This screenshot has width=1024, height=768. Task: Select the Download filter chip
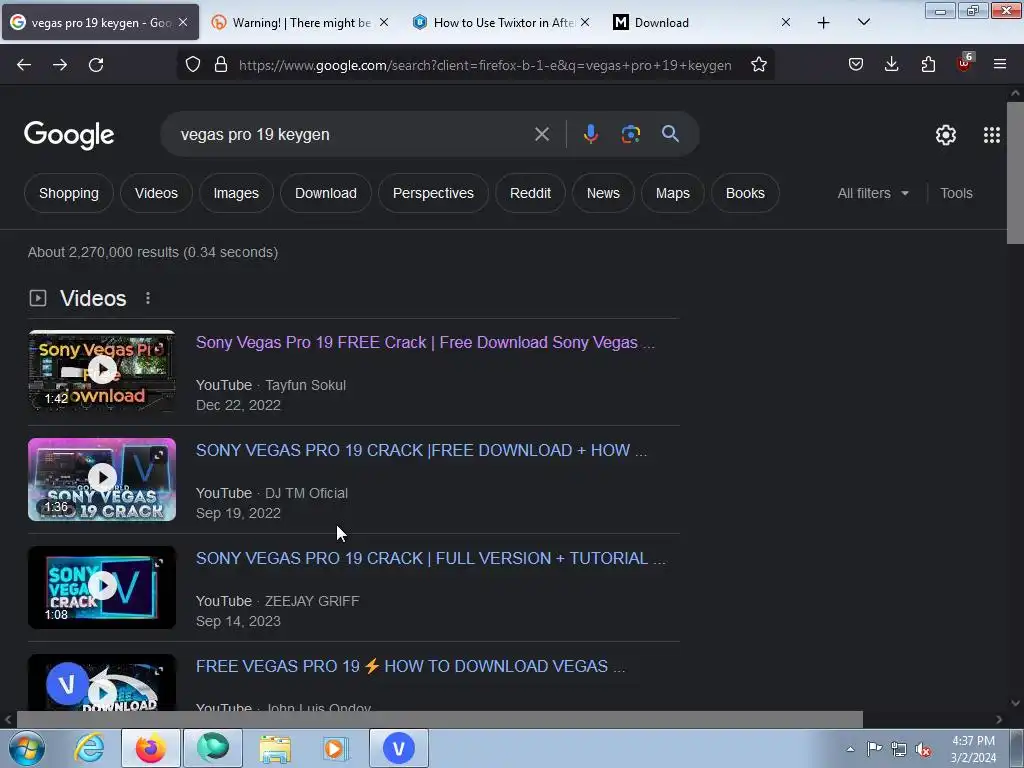[326, 193]
